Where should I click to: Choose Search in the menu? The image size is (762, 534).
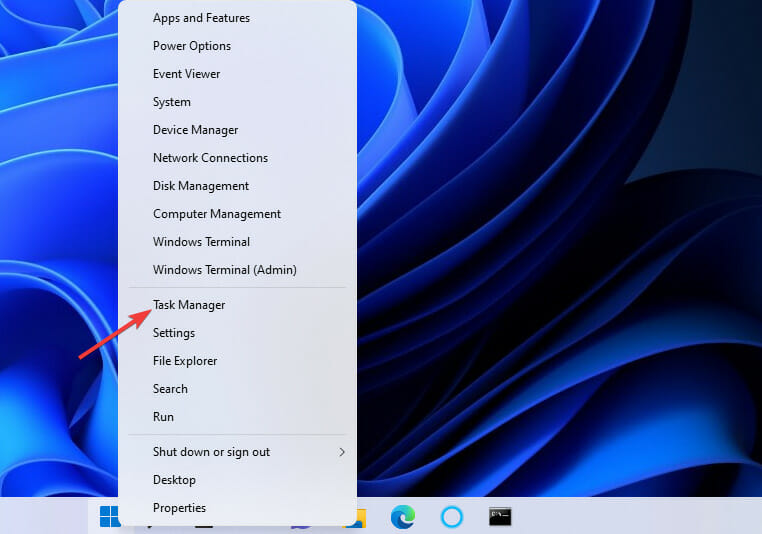pos(237,389)
